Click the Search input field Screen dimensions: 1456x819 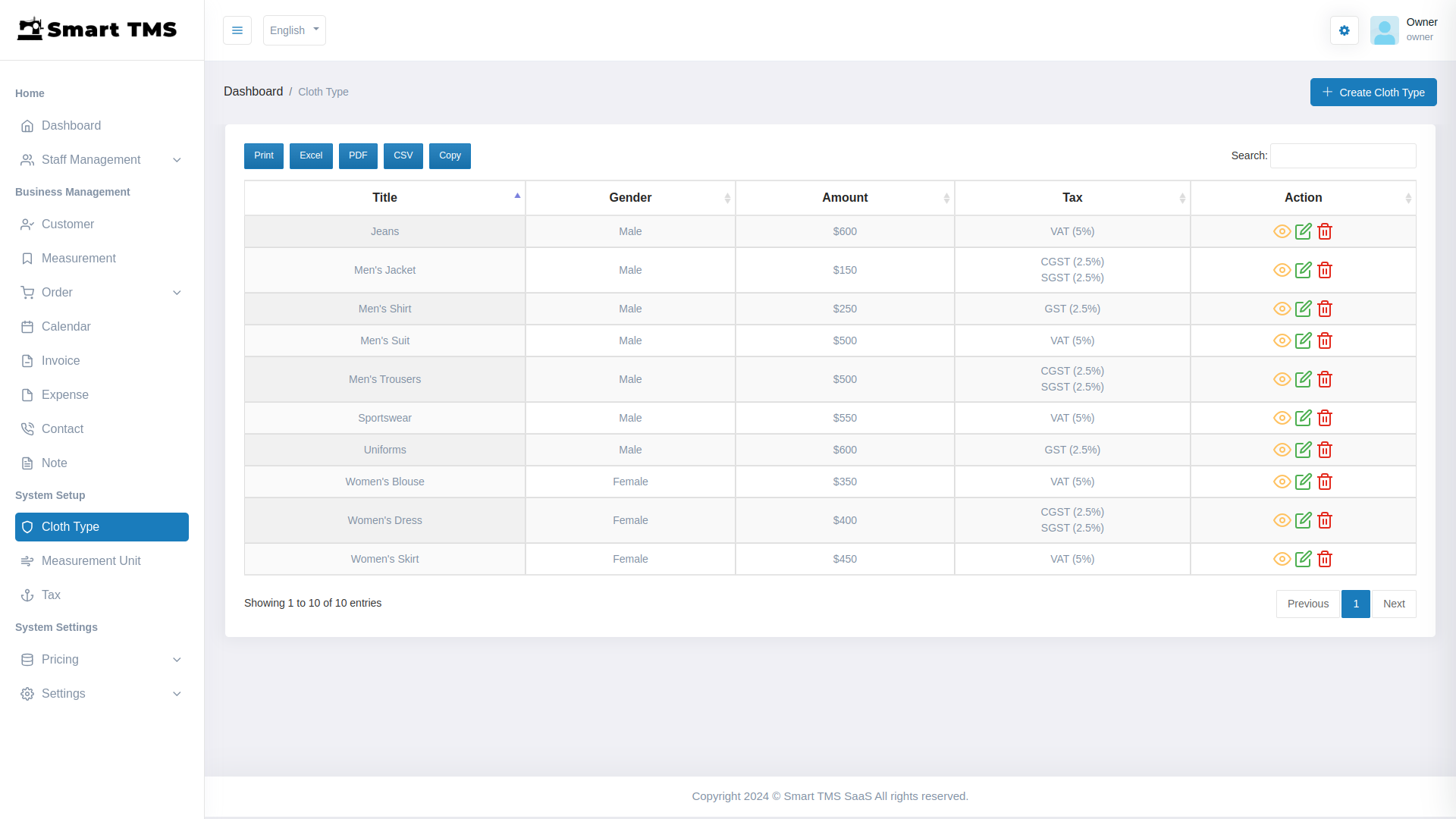(x=1343, y=155)
